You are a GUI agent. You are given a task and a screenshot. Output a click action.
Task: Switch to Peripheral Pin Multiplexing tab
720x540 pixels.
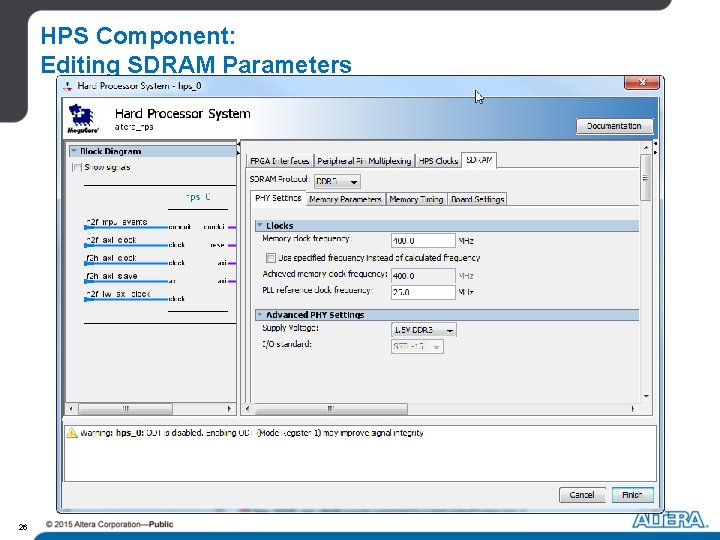[364, 161]
